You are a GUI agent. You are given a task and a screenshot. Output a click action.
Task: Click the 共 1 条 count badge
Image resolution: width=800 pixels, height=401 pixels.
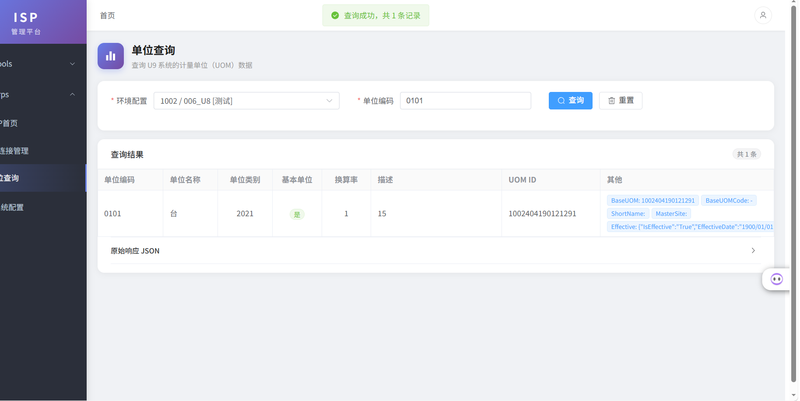coord(746,154)
